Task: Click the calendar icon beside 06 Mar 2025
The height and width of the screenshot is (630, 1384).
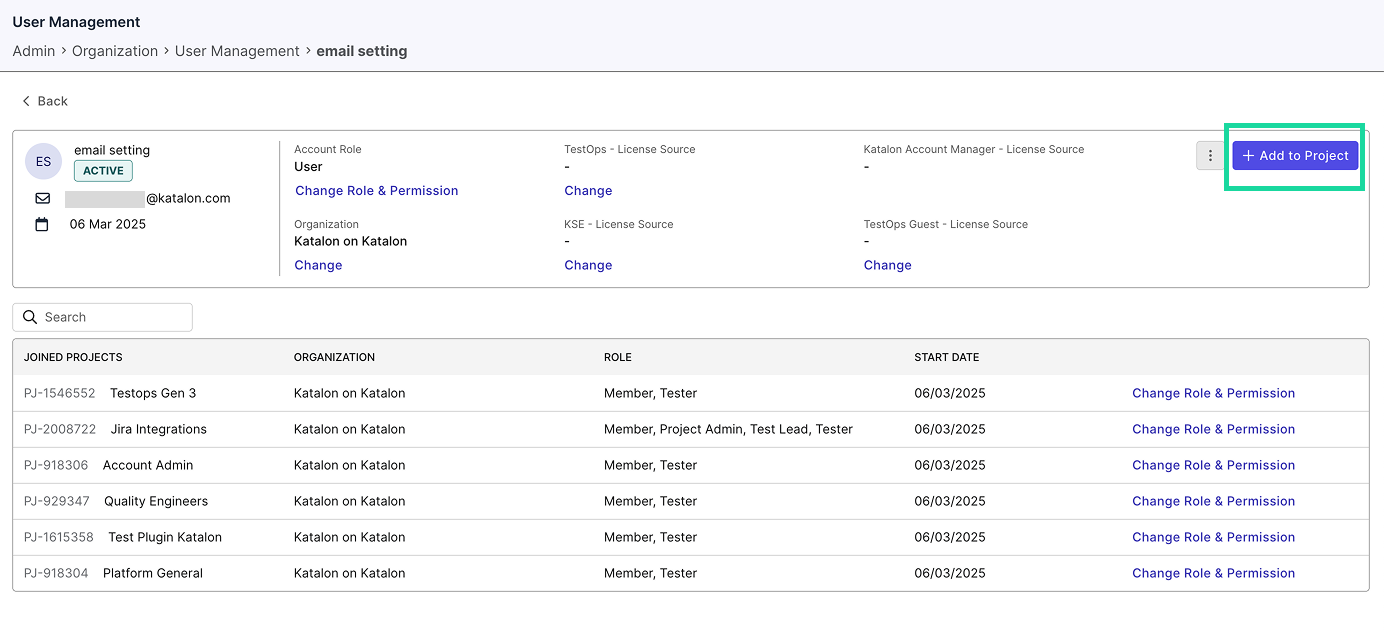Action: coord(42,224)
